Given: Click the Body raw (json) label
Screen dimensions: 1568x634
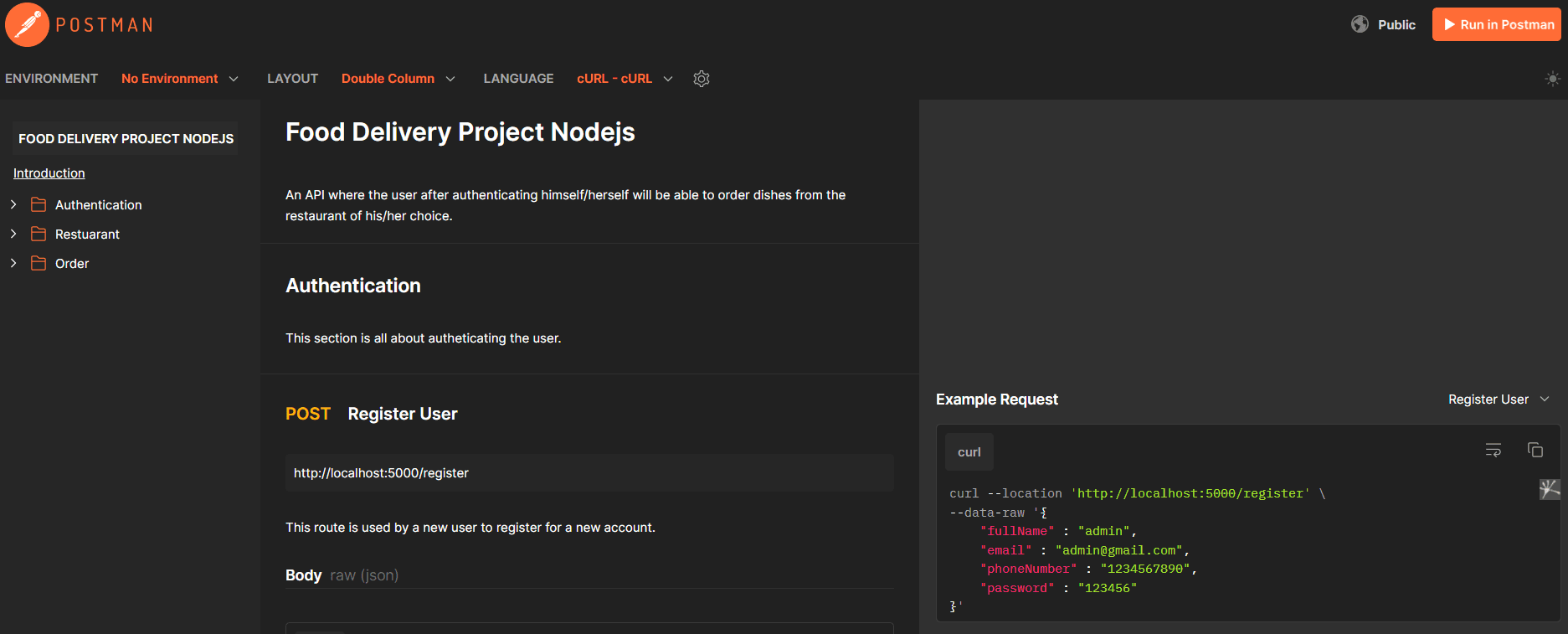Looking at the screenshot, I should point(342,575).
